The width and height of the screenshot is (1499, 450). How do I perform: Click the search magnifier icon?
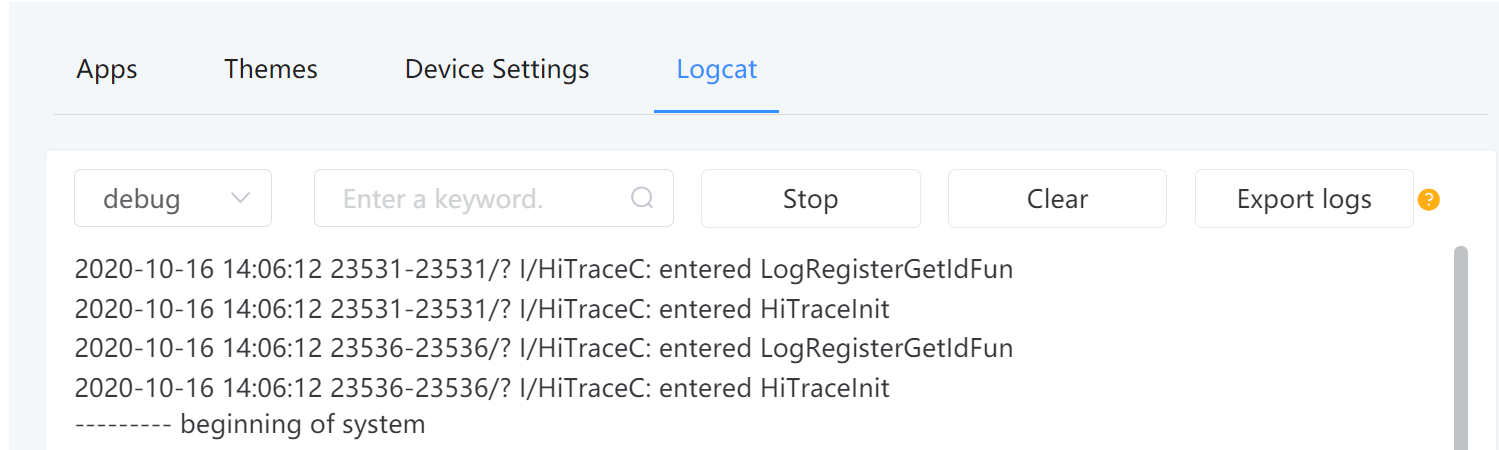[642, 198]
